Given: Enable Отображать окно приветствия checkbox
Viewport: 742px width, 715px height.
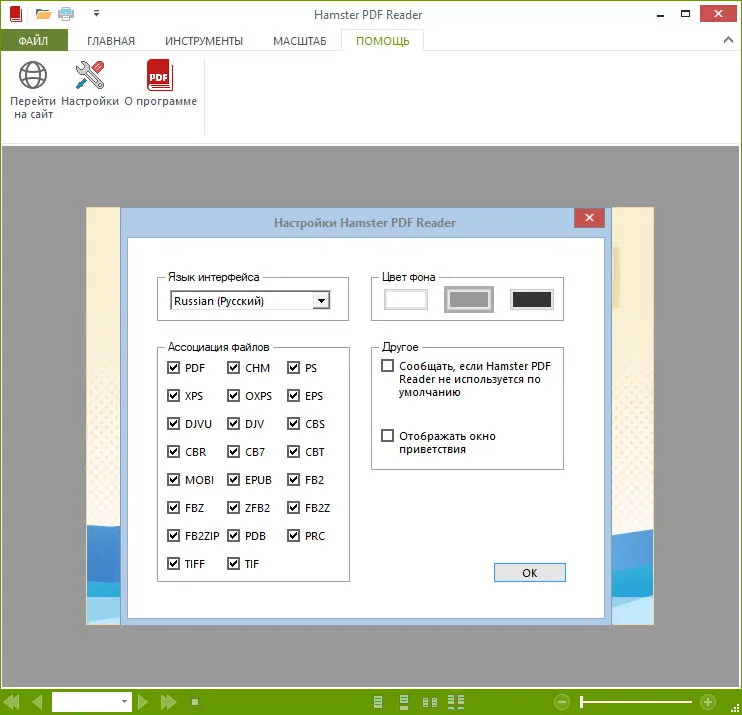Looking at the screenshot, I should coord(388,435).
